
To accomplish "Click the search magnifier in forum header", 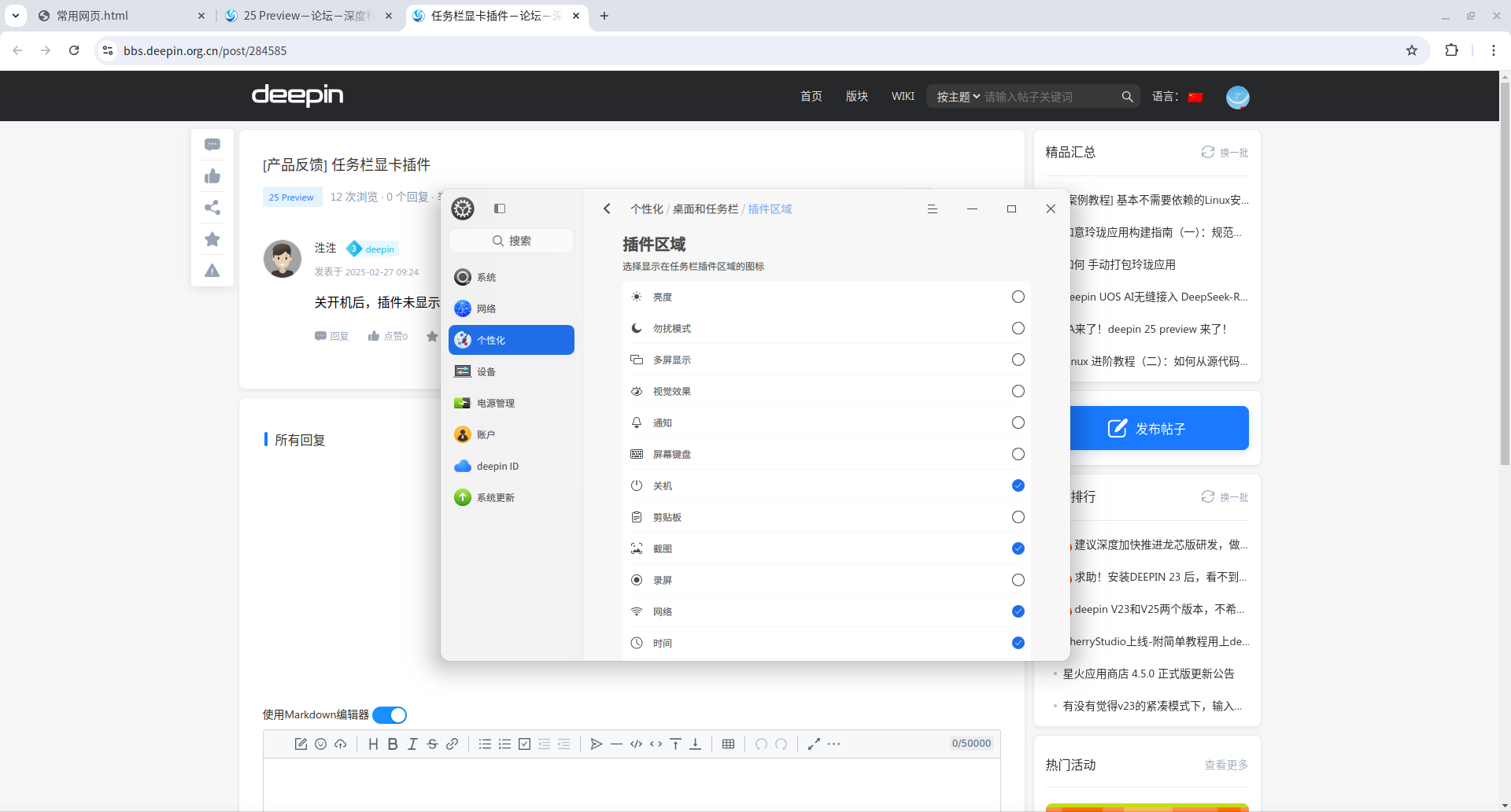I will pos(1127,97).
